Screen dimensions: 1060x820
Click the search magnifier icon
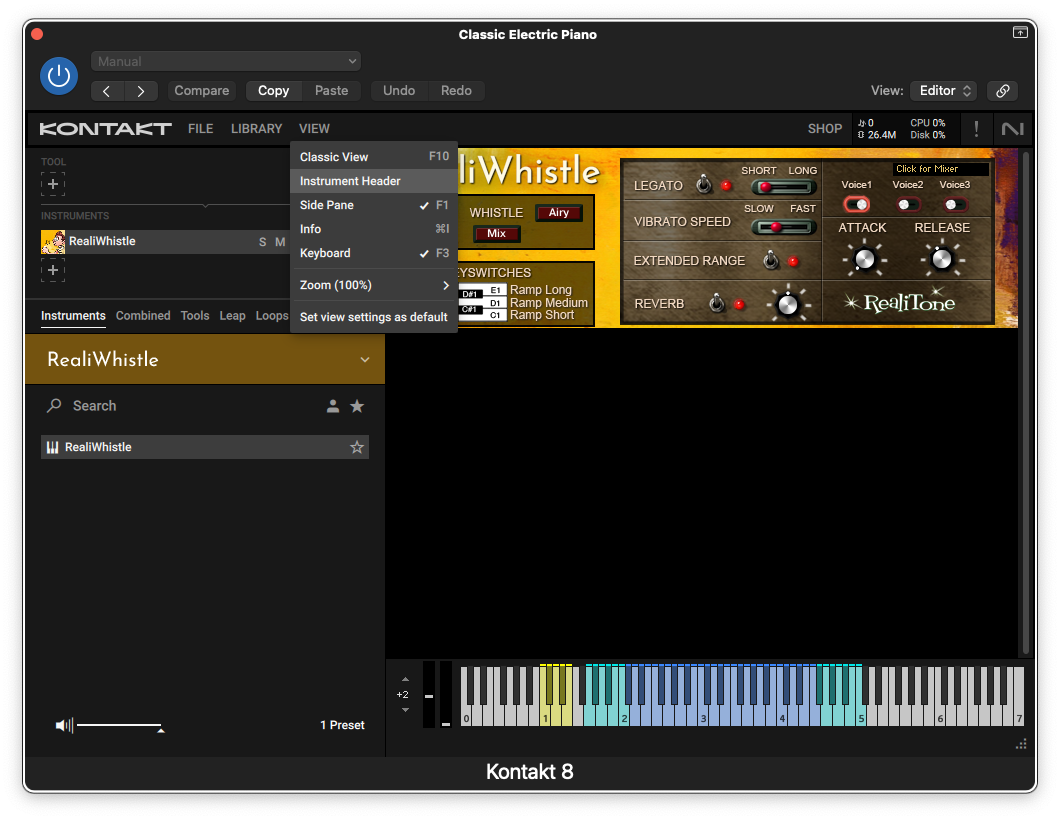coord(54,406)
